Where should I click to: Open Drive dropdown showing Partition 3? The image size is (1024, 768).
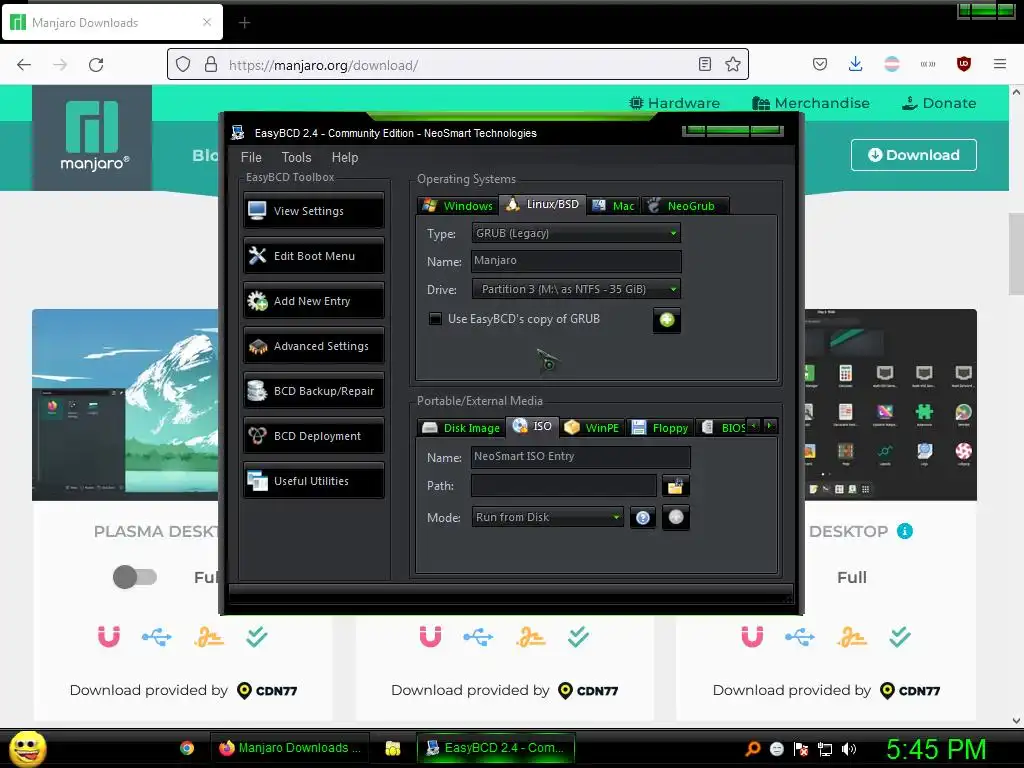tap(576, 289)
